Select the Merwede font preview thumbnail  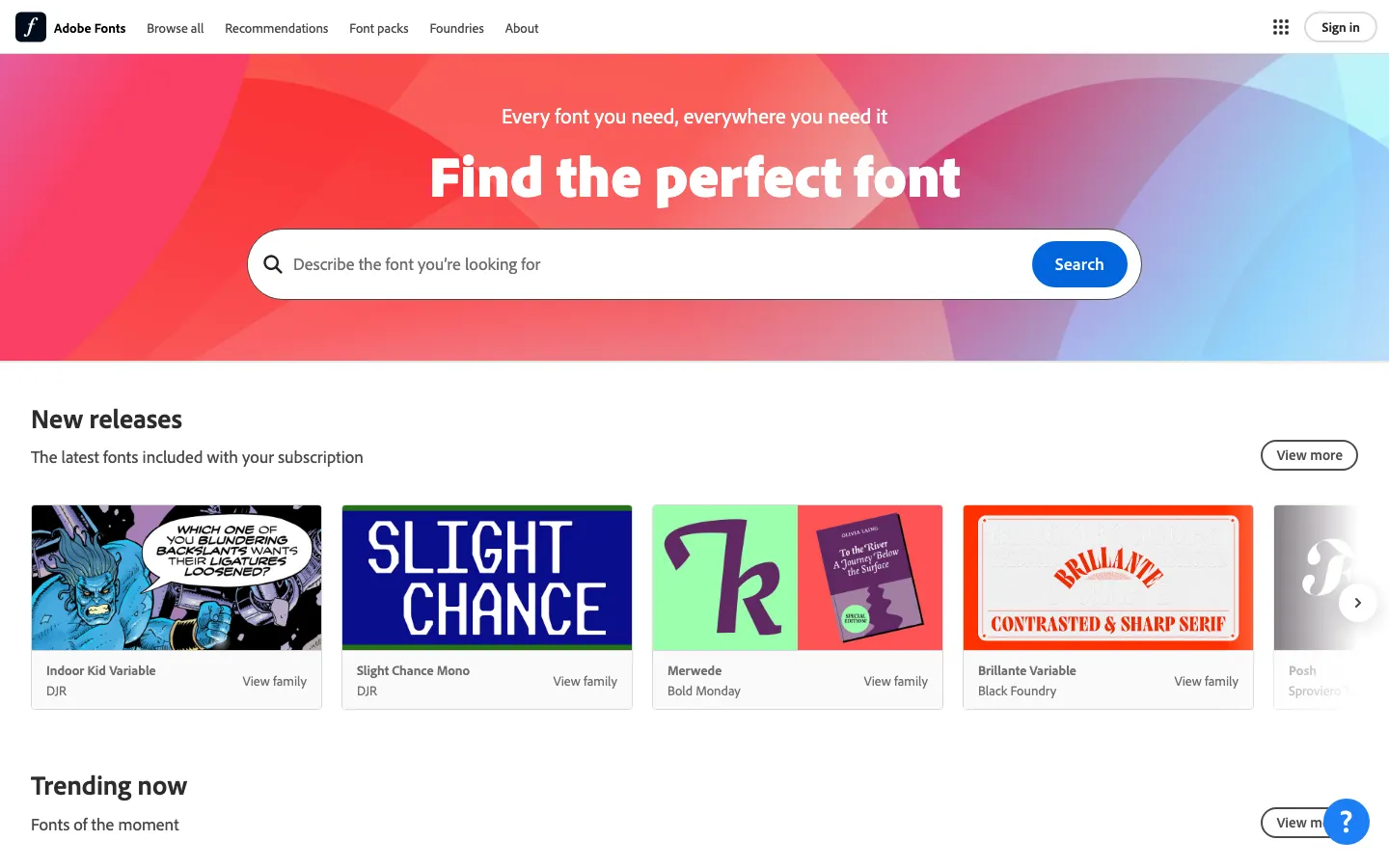798,578
